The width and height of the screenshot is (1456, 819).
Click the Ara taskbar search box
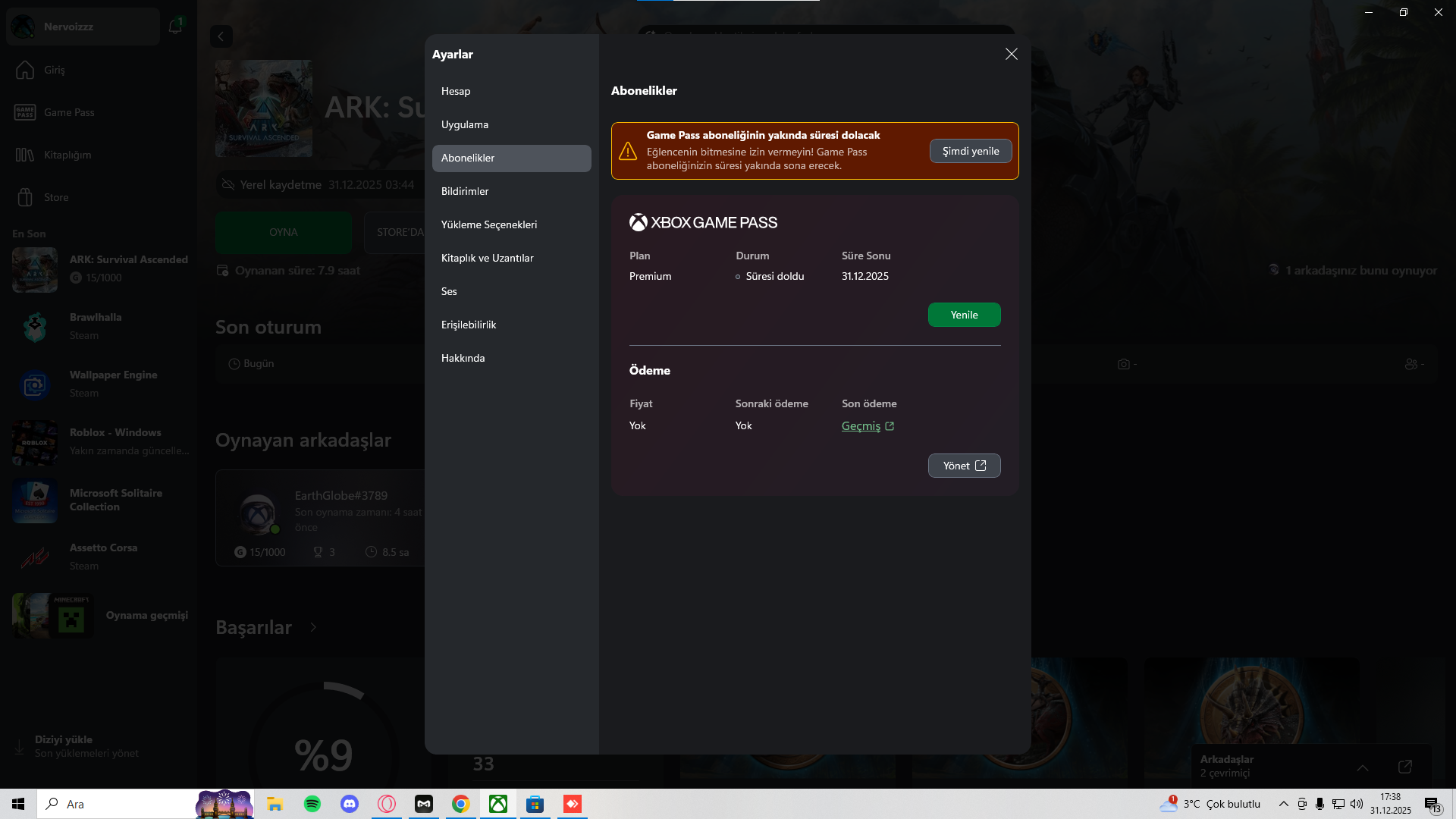coord(145,804)
